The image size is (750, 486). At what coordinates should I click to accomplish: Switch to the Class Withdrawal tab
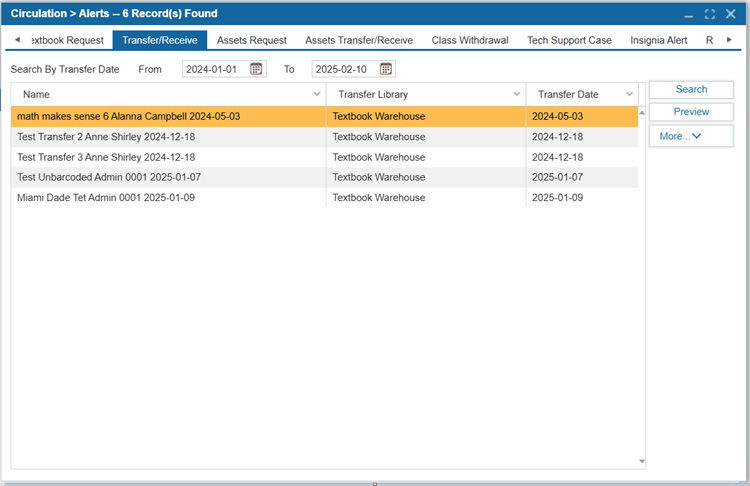pos(470,41)
